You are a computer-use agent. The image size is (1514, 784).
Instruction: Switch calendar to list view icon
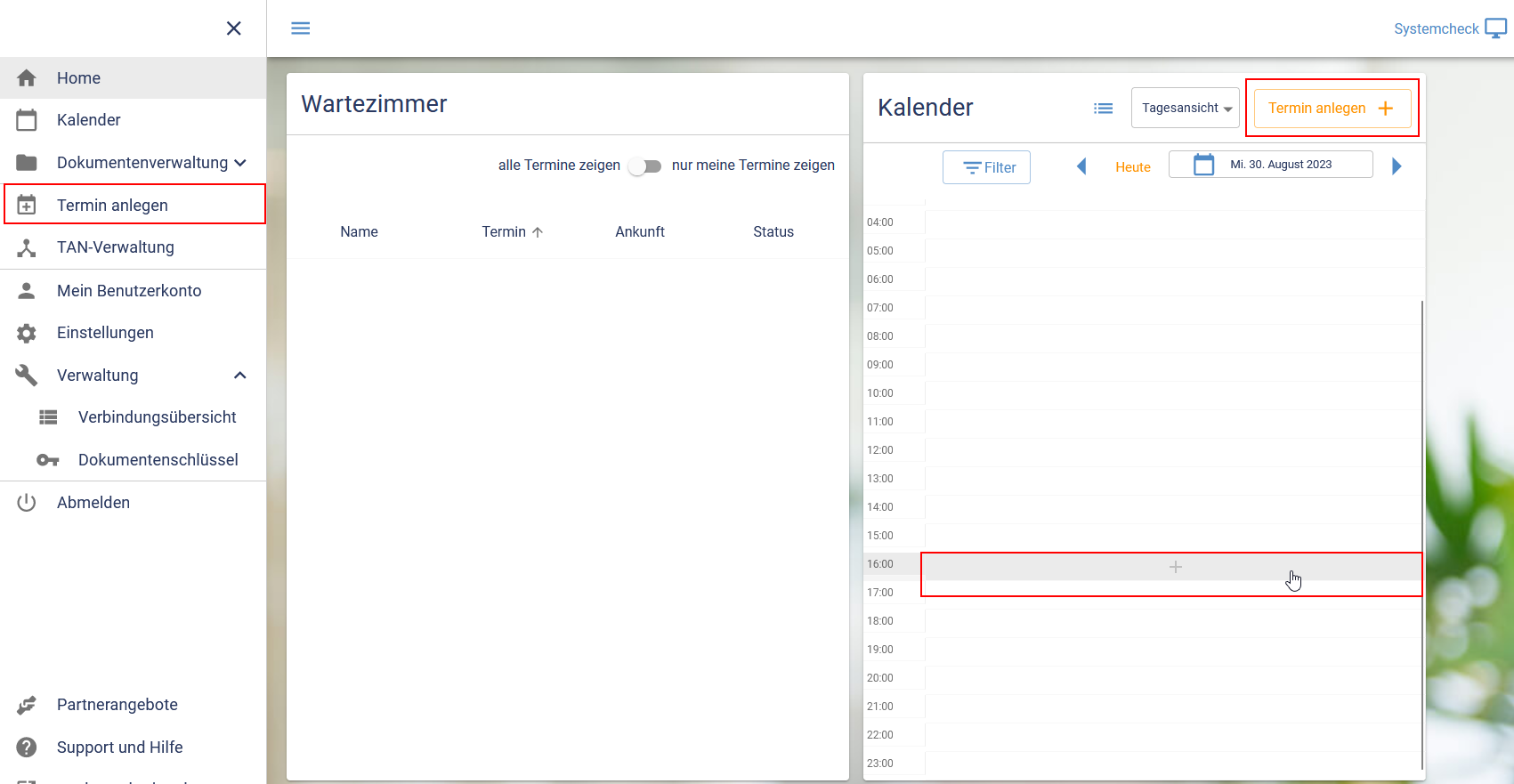[x=1104, y=109]
